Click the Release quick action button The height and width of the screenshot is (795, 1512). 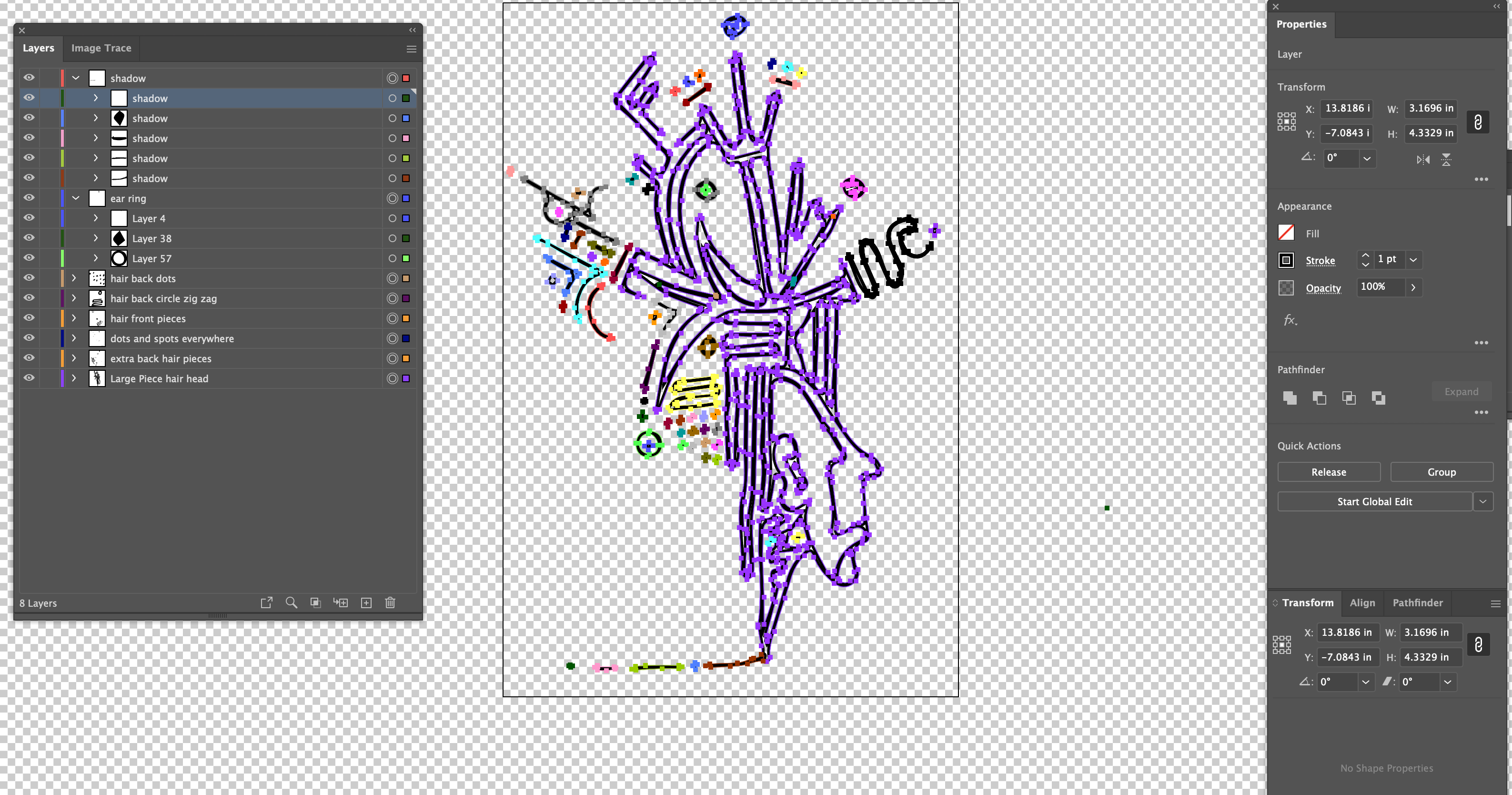(1328, 471)
